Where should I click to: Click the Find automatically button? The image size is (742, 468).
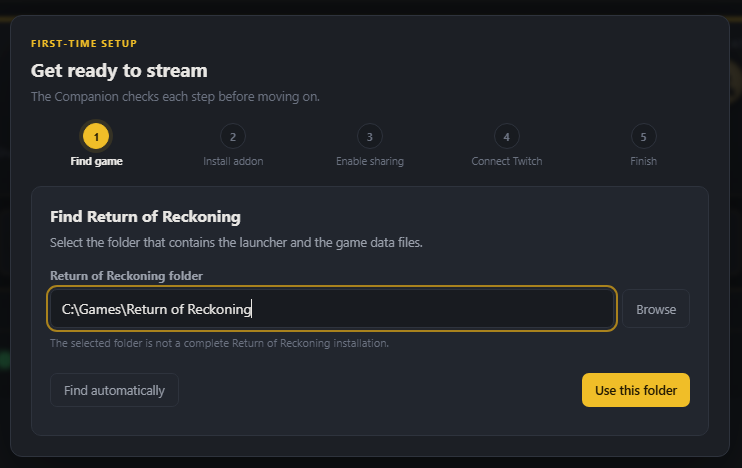coord(114,390)
